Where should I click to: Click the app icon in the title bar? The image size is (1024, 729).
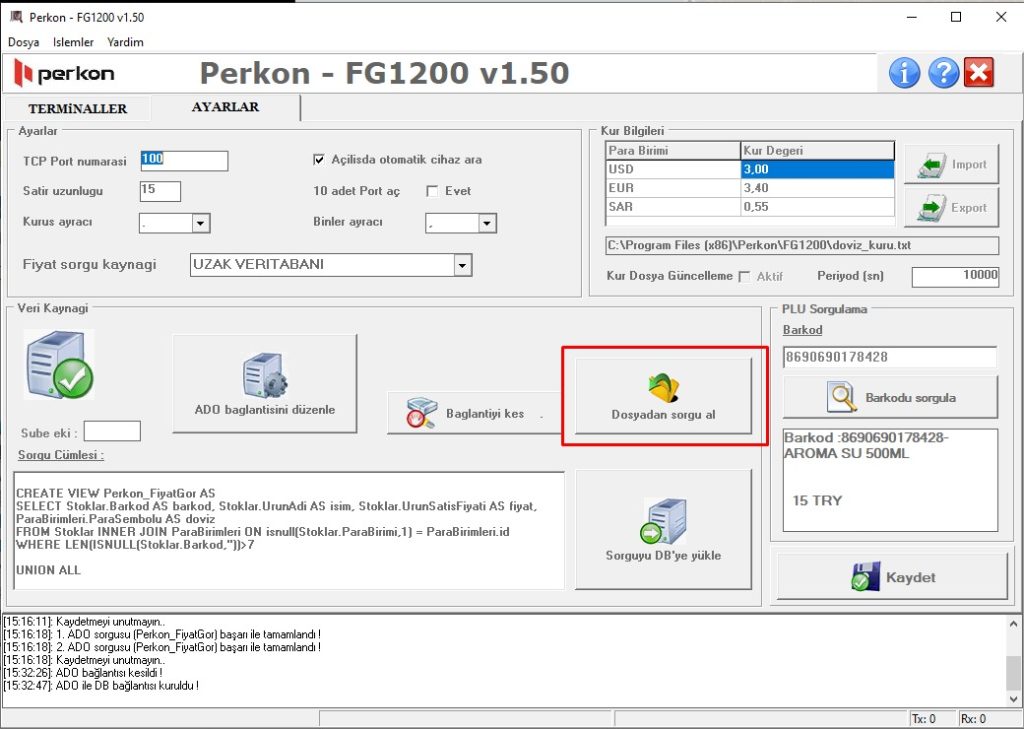tap(16, 17)
